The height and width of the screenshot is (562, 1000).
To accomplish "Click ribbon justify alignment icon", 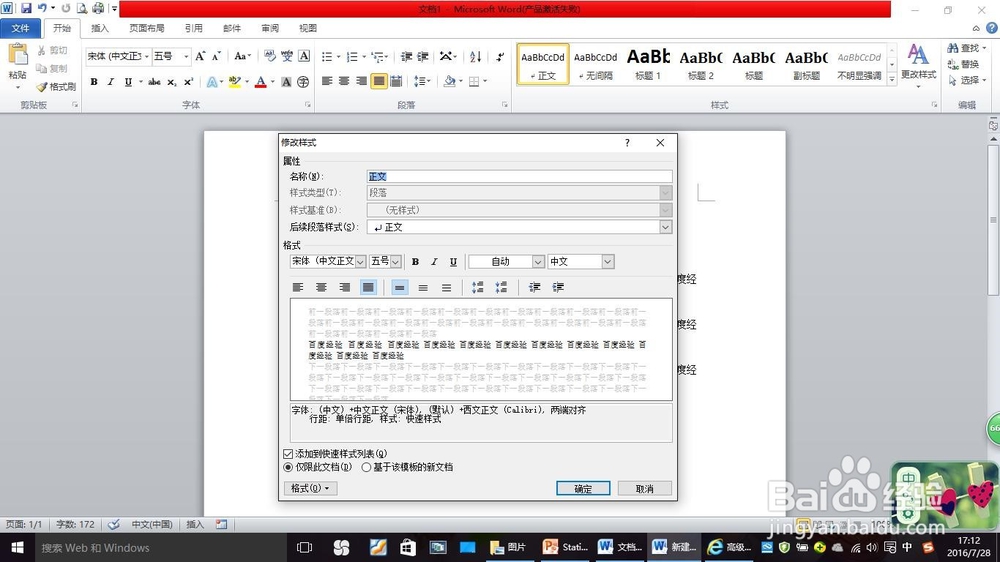I will click(x=379, y=81).
